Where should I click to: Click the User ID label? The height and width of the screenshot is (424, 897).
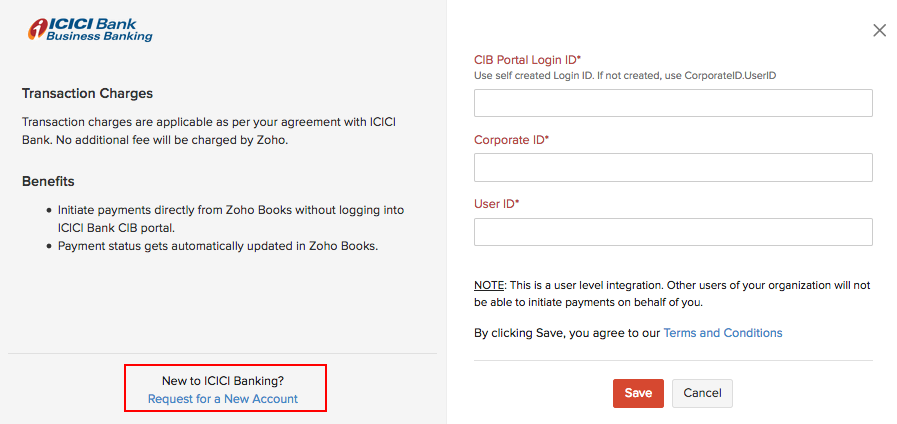tap(496, 204)
